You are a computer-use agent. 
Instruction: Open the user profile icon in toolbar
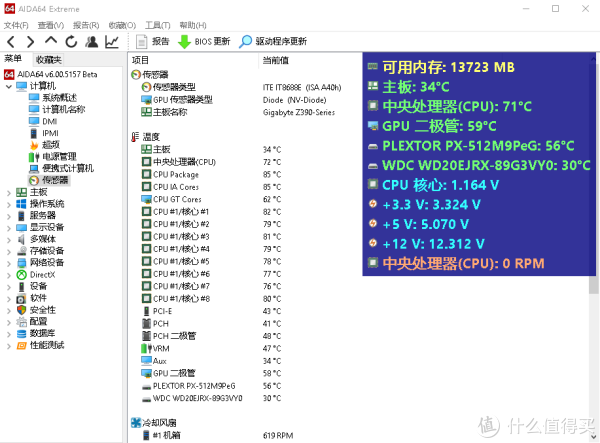pyautogui.click(x=91, y=41)
